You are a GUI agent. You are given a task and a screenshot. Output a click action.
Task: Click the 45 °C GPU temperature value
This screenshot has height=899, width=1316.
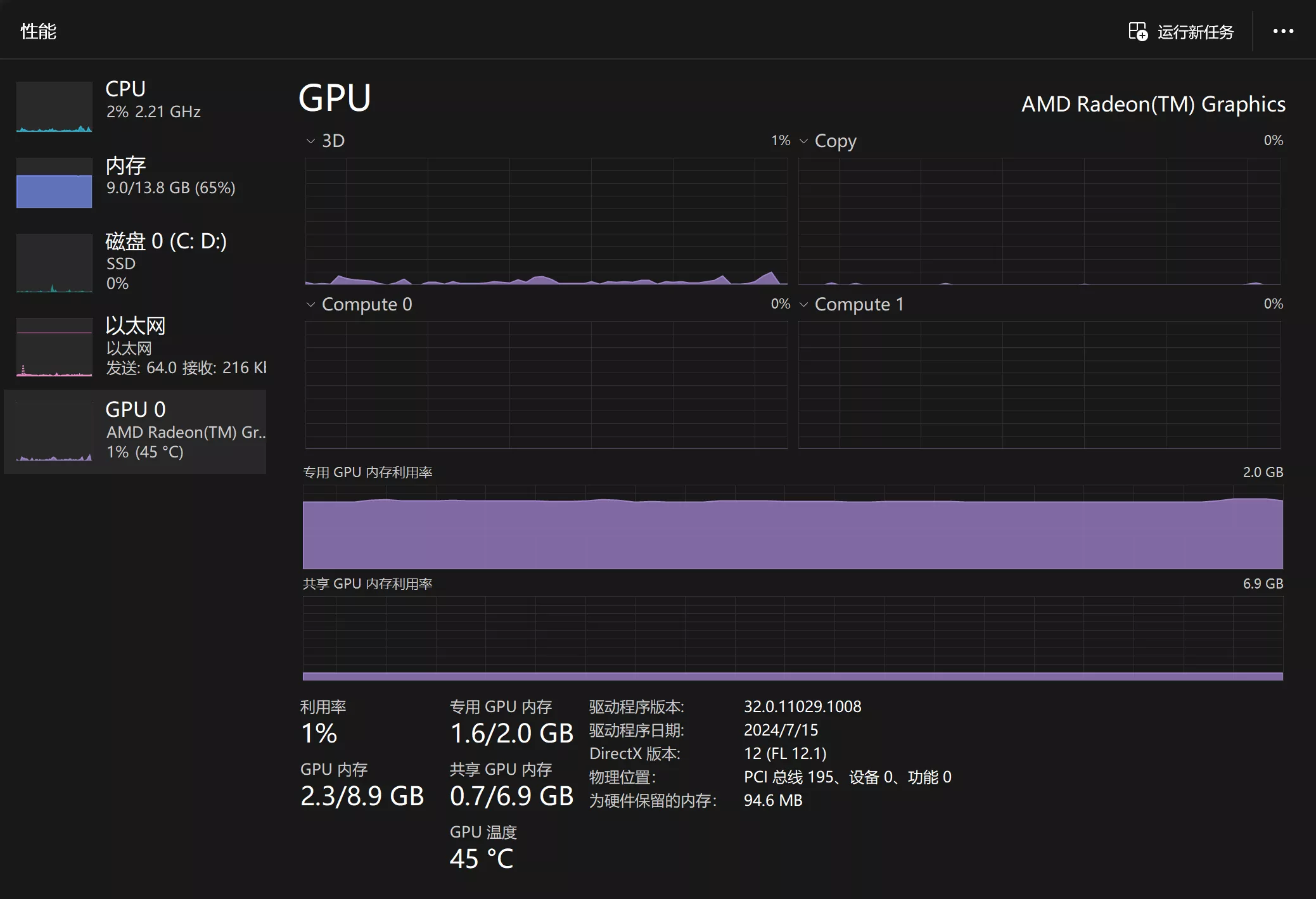click(x=482, y=858)
